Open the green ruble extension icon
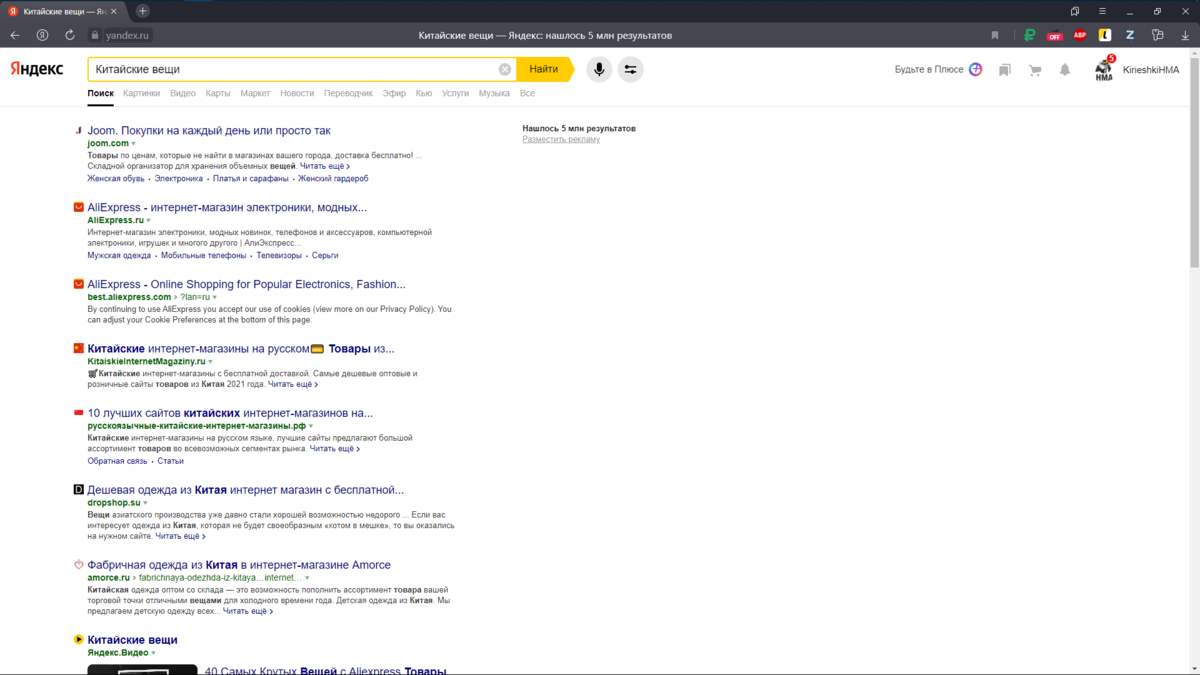Screen dimensions: 1200x675 click(x=1029, y=35)
